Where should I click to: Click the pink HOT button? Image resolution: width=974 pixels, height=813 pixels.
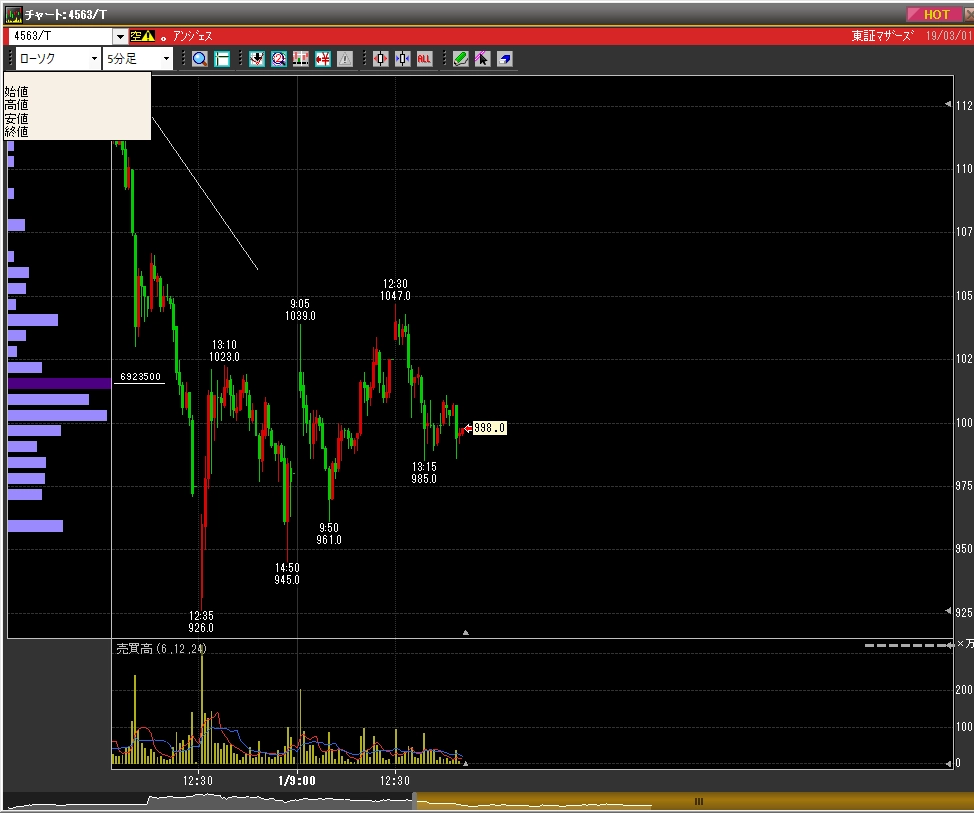point(935,14)
